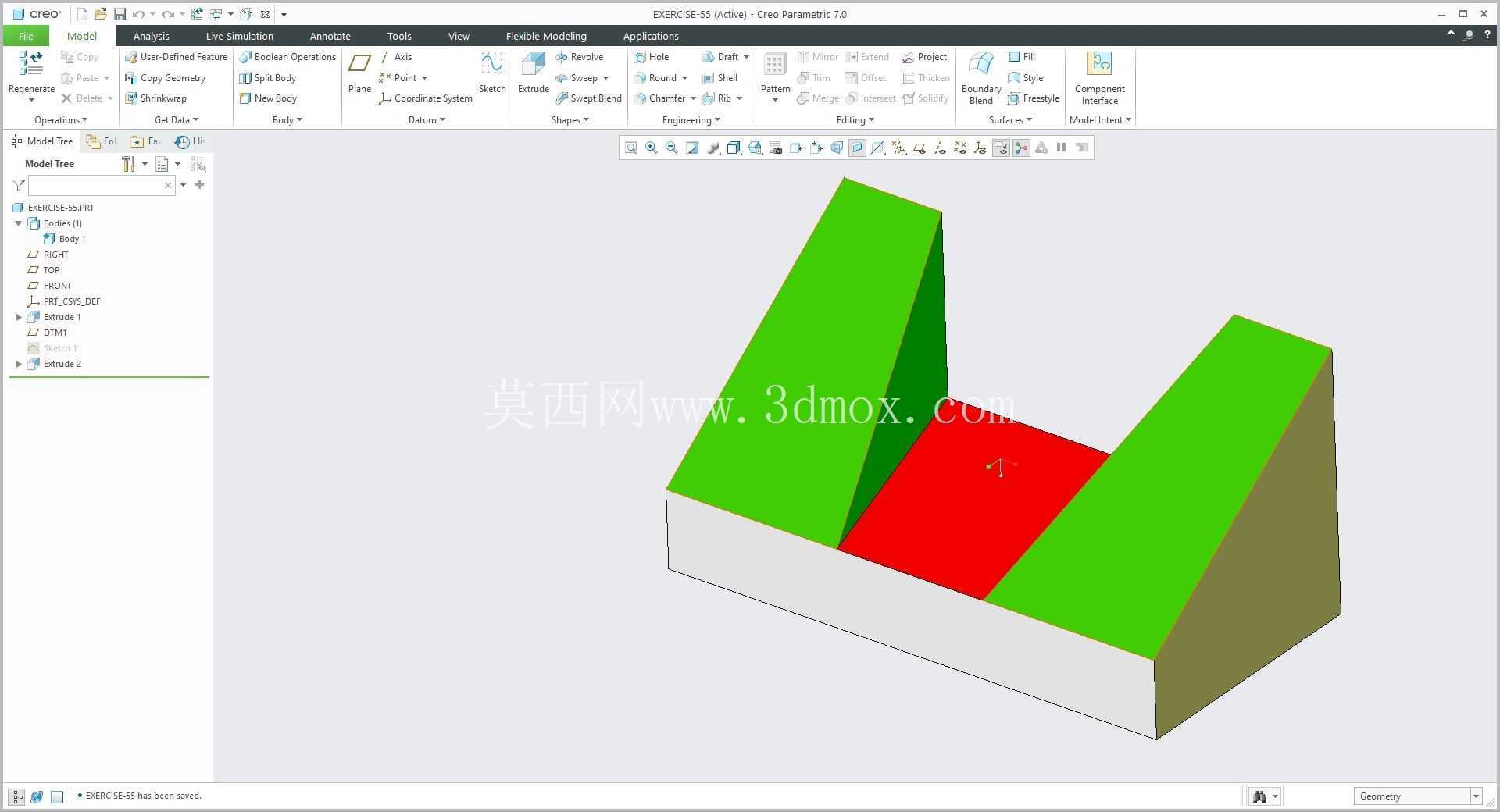Expand the Editing group menu

(x=855, y=120)
